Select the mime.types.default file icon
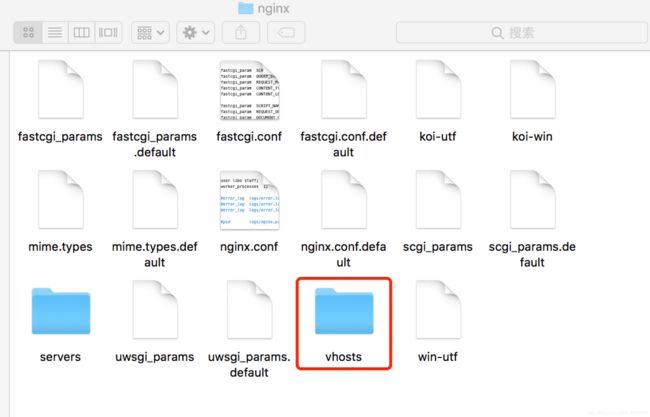This screenshot has width=650, height=417. click(155, 200)
